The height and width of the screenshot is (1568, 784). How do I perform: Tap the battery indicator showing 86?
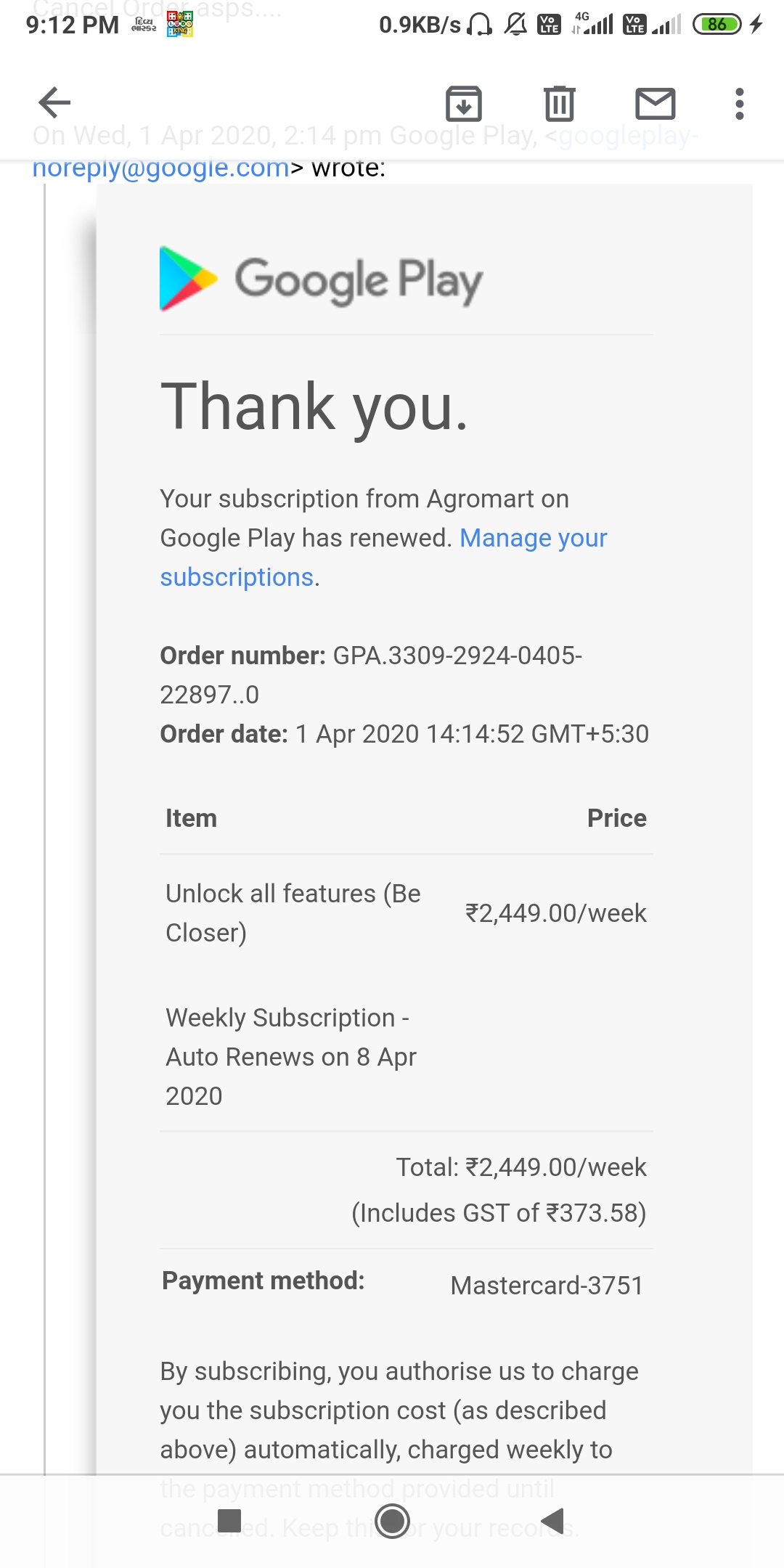point(717,25)
